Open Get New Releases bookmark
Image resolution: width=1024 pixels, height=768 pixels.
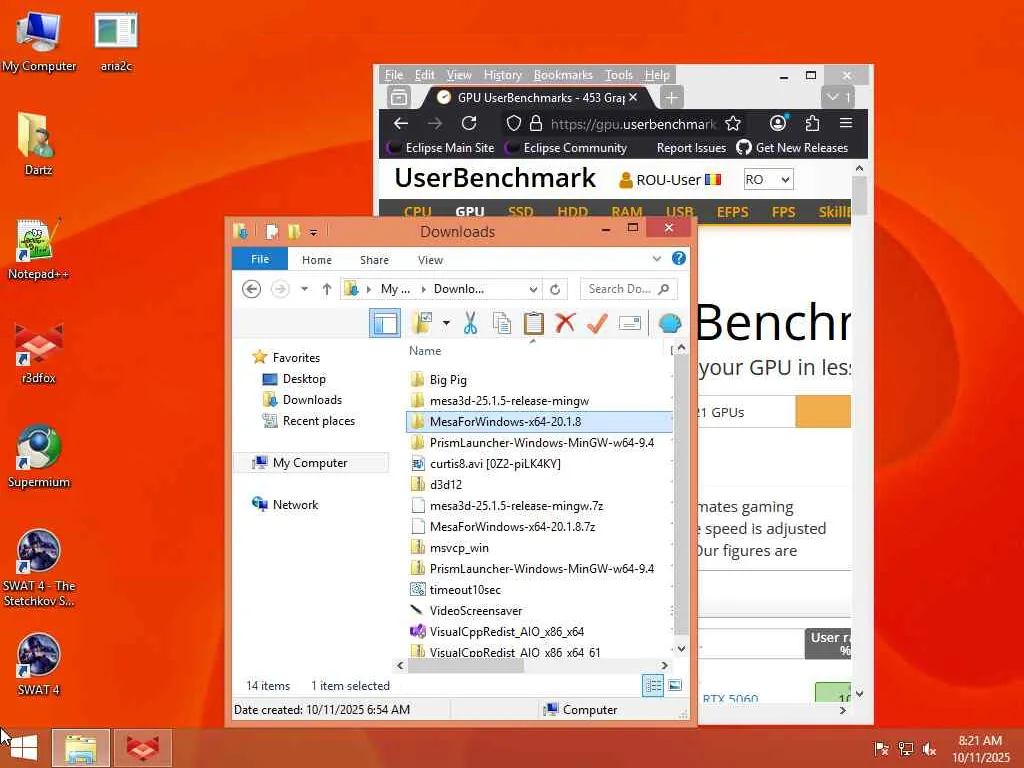click(x=792, y=148)
